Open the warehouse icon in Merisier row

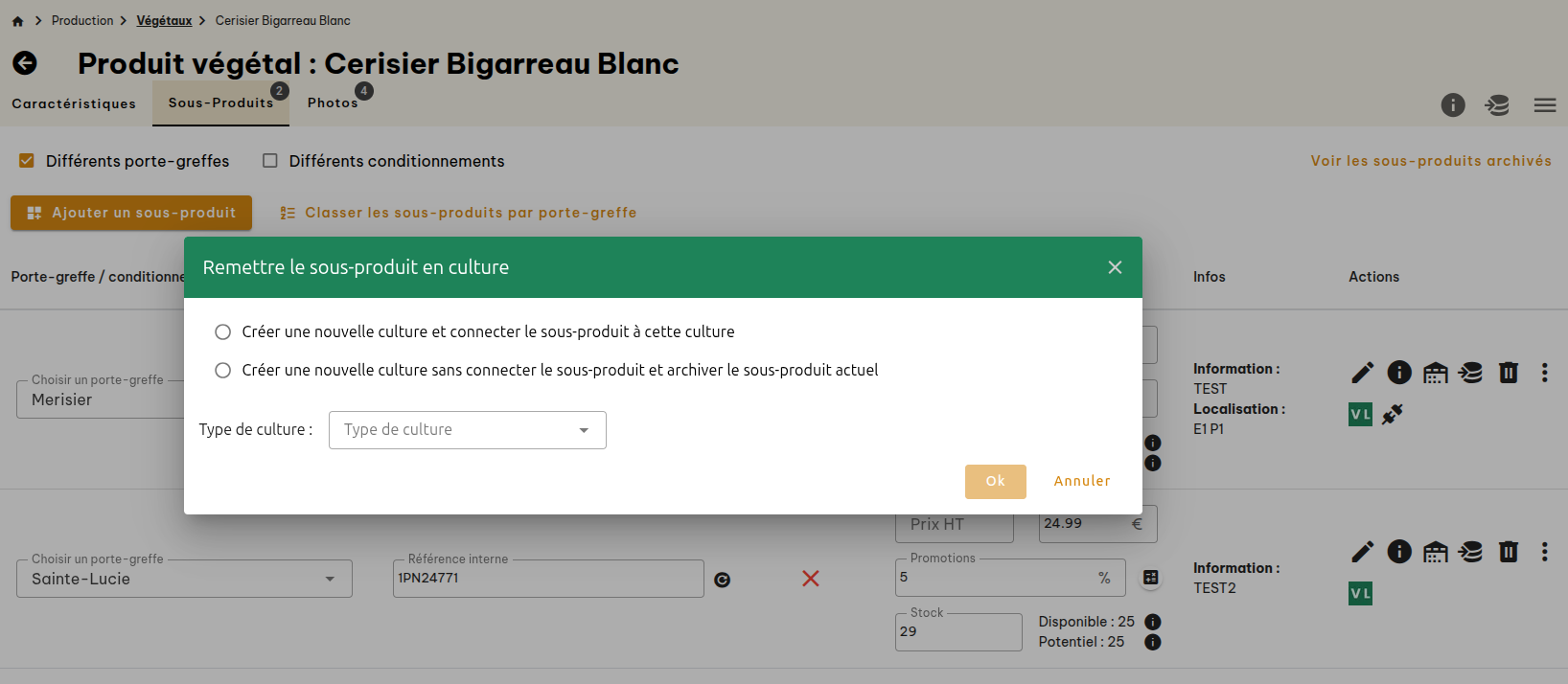click(x=1435, y=372)
